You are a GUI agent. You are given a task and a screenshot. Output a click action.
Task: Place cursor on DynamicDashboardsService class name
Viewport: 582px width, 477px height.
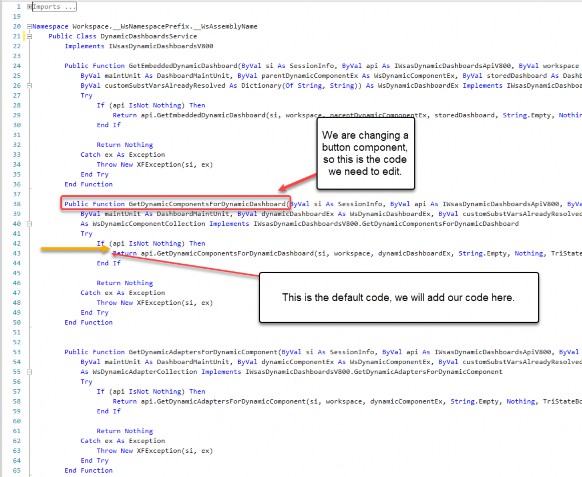pos(148,36)
